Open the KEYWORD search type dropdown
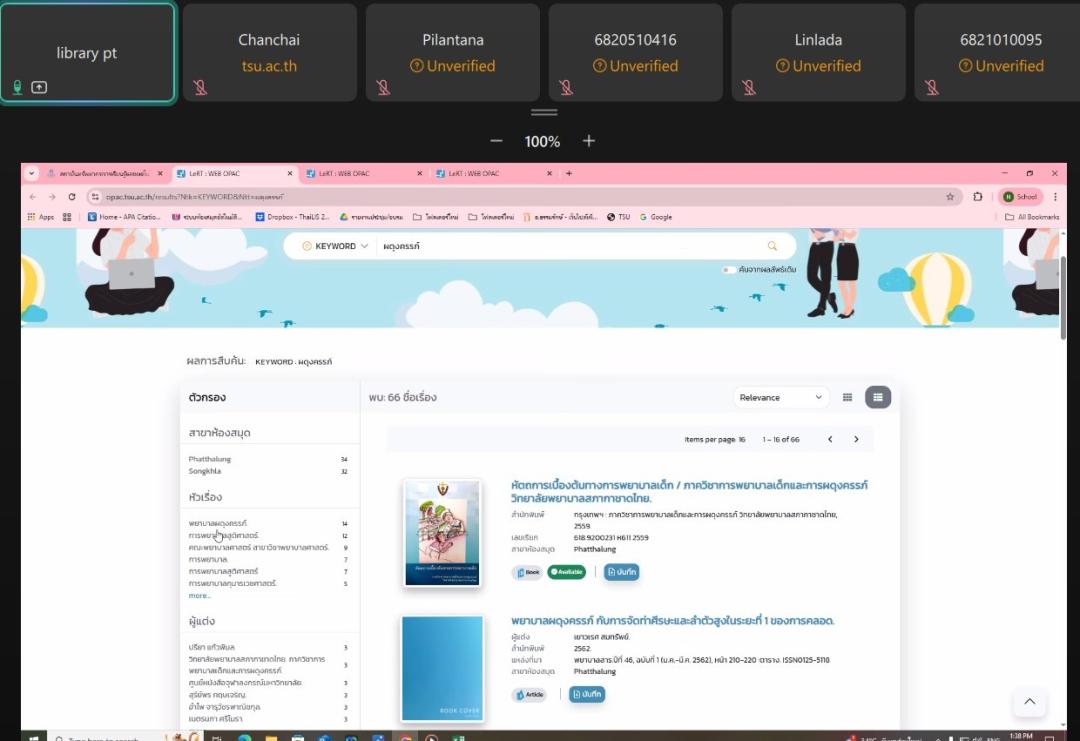Image resolution: width=1080 pixels, height=741 pixels. (335, 246)
